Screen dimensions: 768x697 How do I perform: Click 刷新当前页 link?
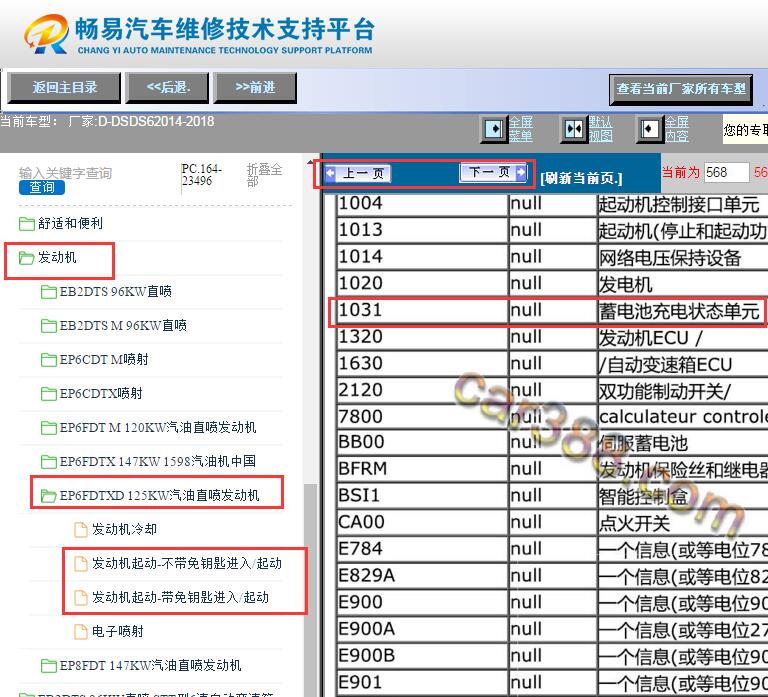tap(581, 178)
